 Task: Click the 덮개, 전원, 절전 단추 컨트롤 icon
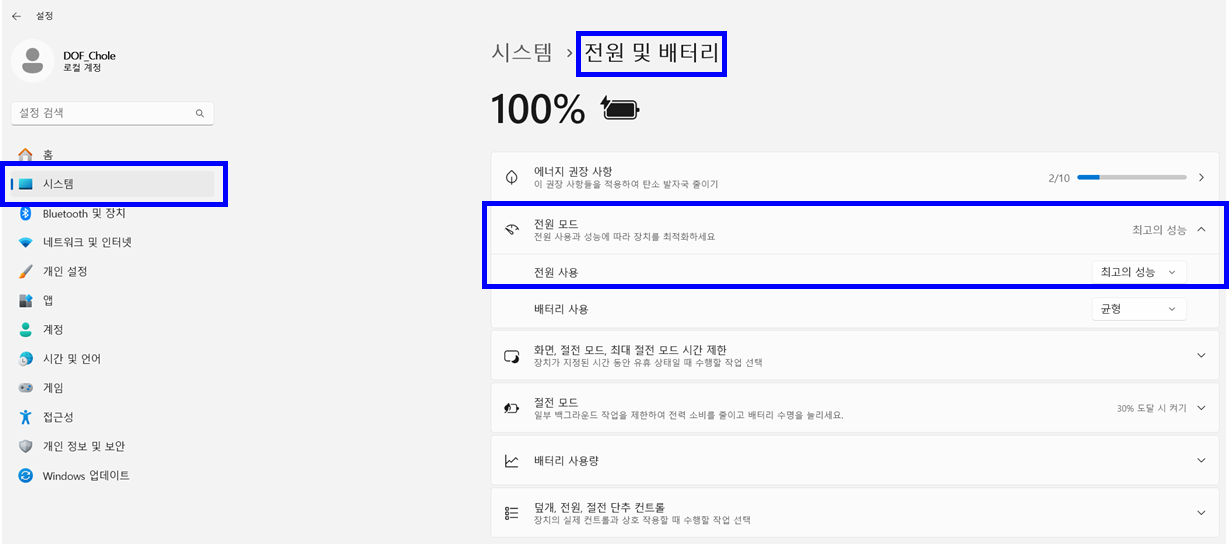[512, 513]
